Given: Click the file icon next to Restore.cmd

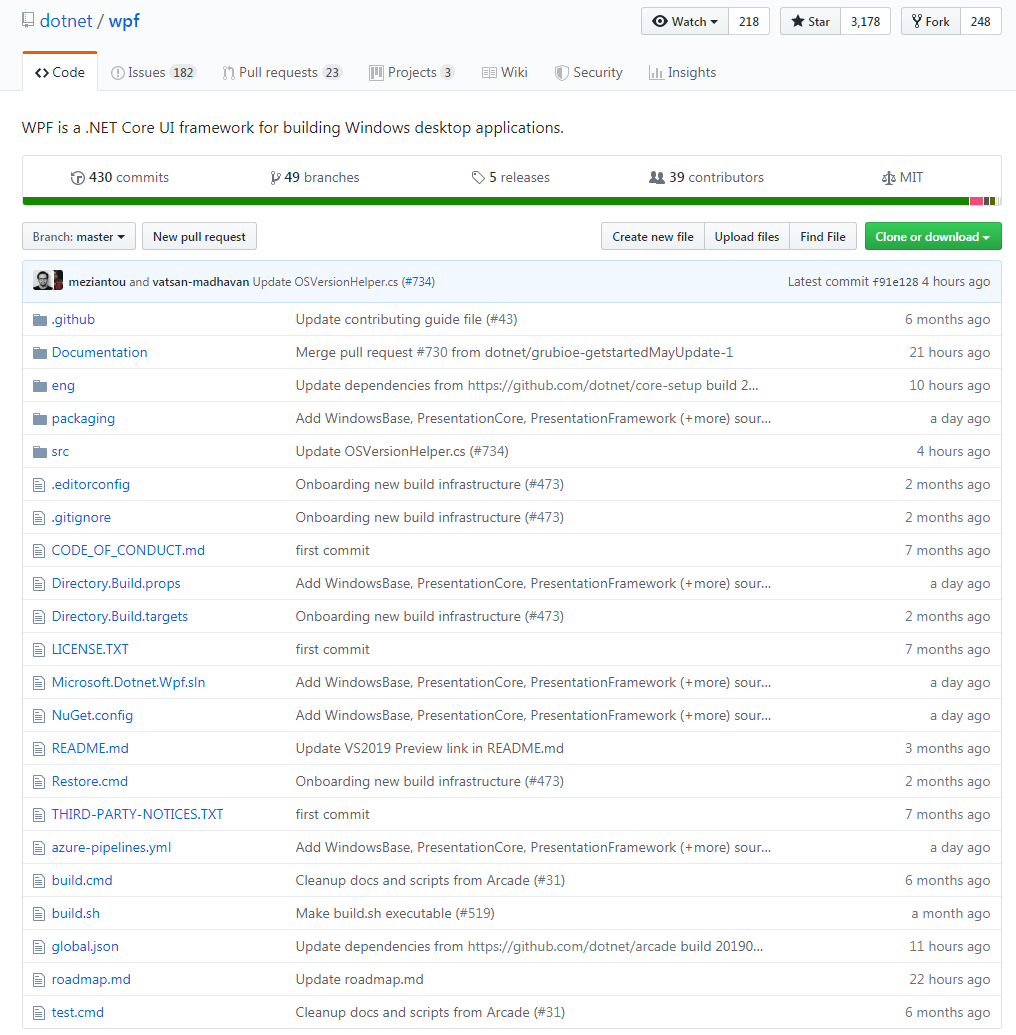Looking at the screenshot, I should click(x=39, y=782).
